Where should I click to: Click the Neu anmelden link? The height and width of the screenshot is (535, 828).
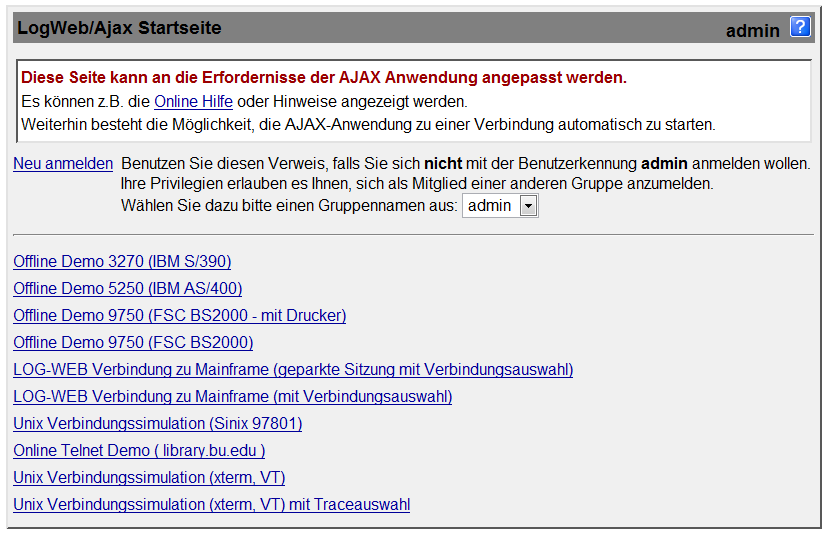point(63,164)
